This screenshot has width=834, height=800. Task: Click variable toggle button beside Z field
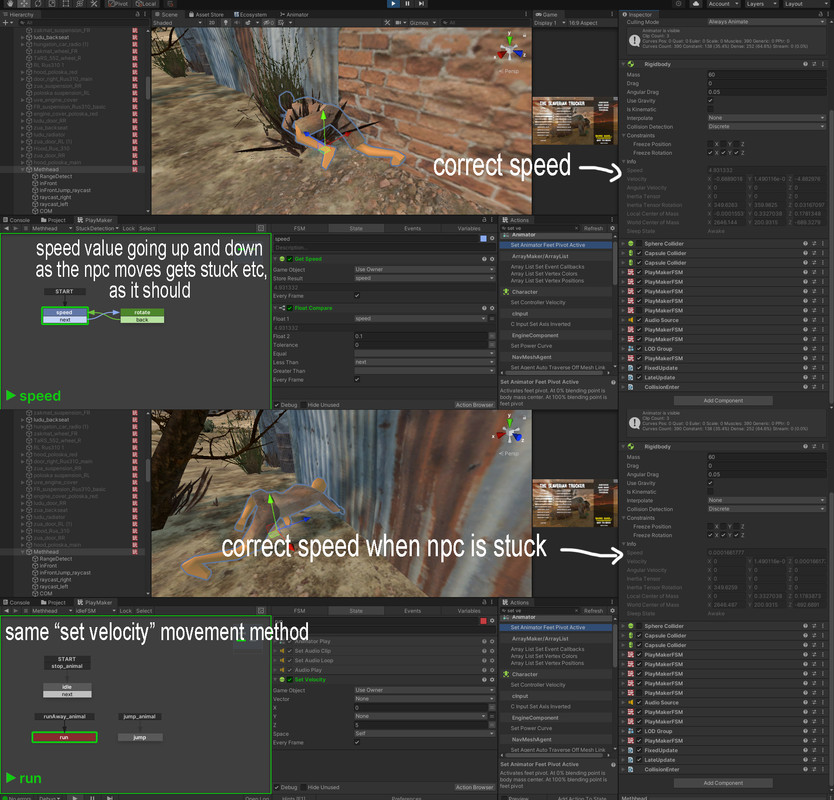tap(492, 724)
